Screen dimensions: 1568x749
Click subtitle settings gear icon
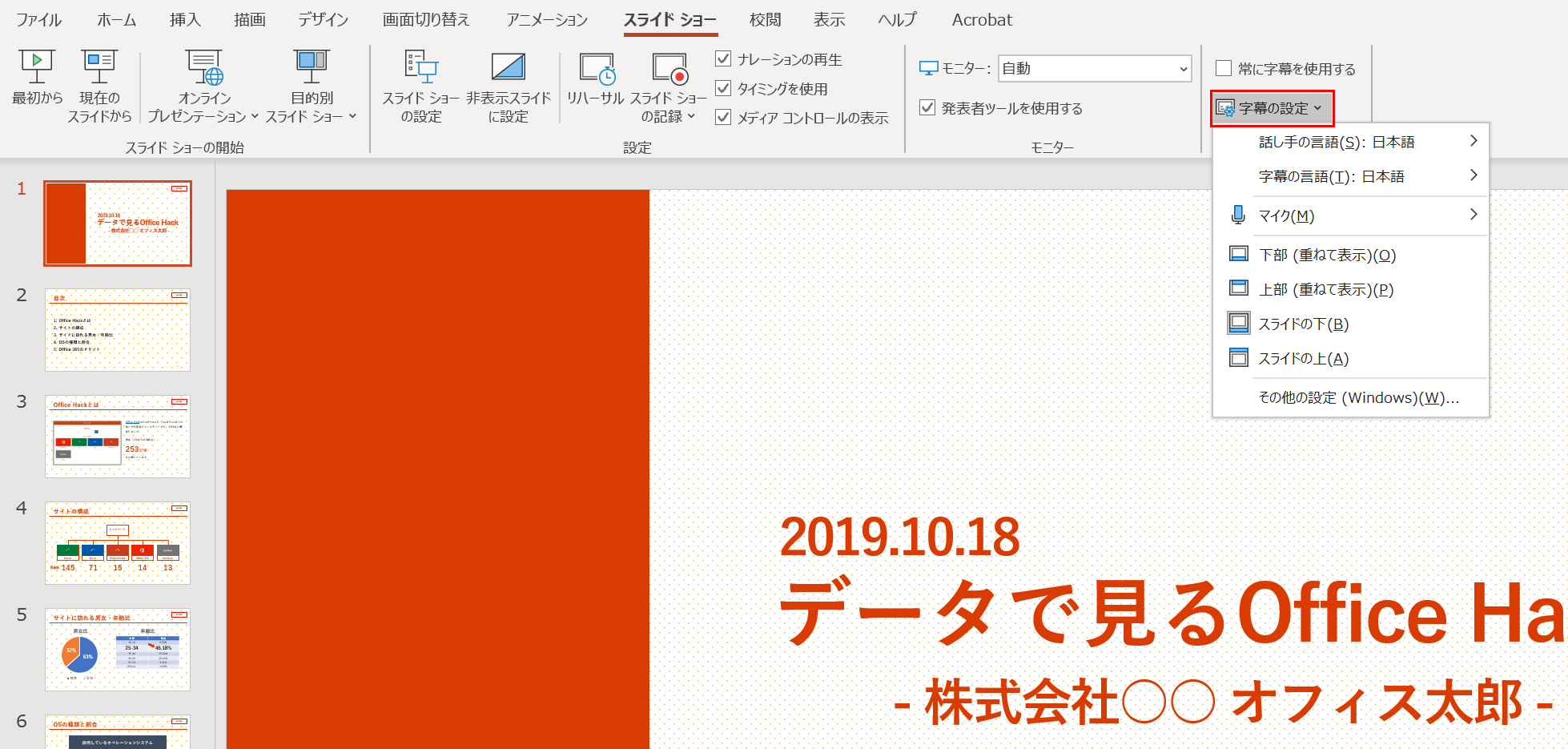pos(1225,108)
